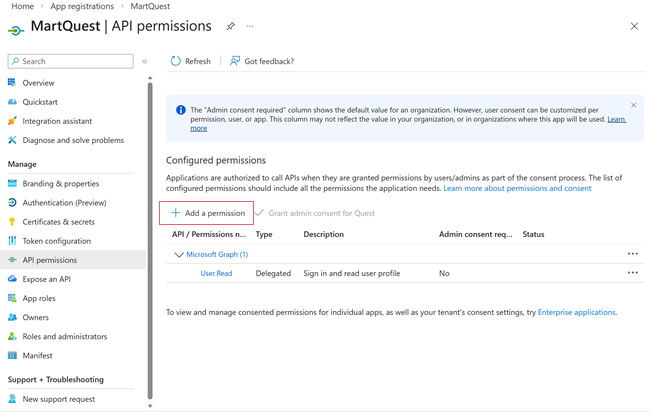
Task: Go to App registrations breadcrumb
Action: tap(82, 6)
